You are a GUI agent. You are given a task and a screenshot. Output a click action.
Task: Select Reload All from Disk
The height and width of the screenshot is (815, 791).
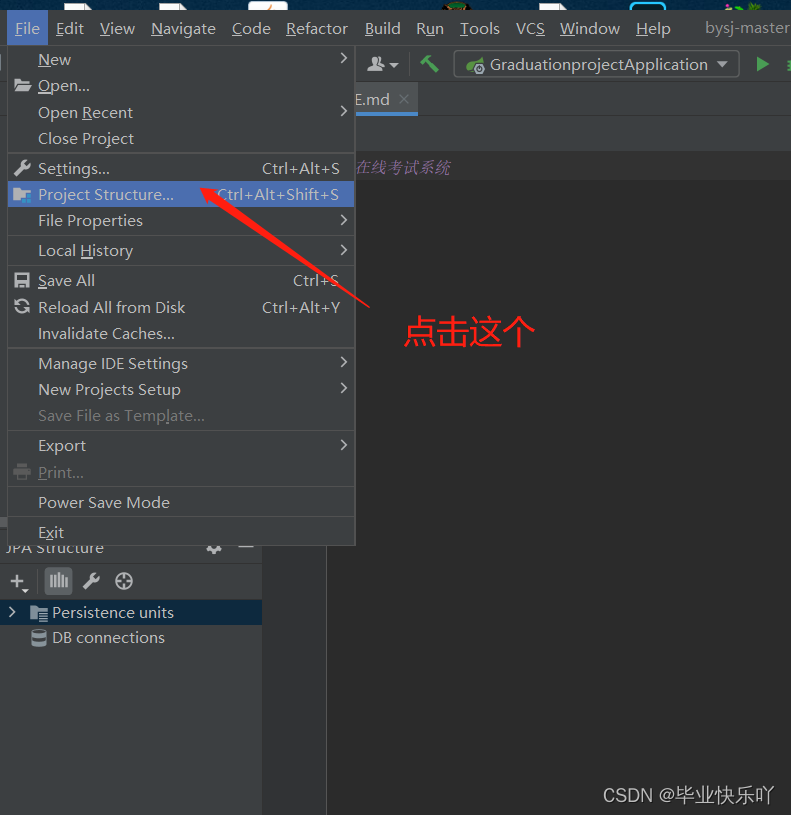(181, 307)
